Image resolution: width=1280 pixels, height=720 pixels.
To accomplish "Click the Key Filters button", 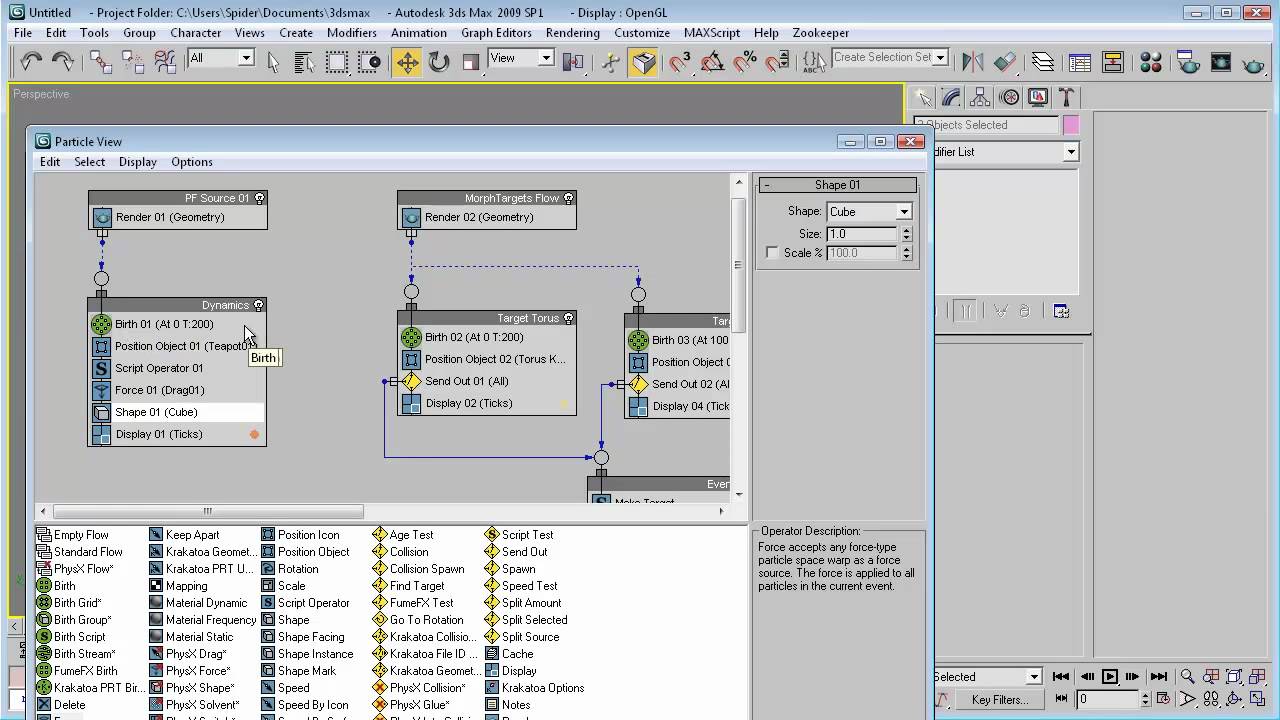I will (x=1000, y=700).
